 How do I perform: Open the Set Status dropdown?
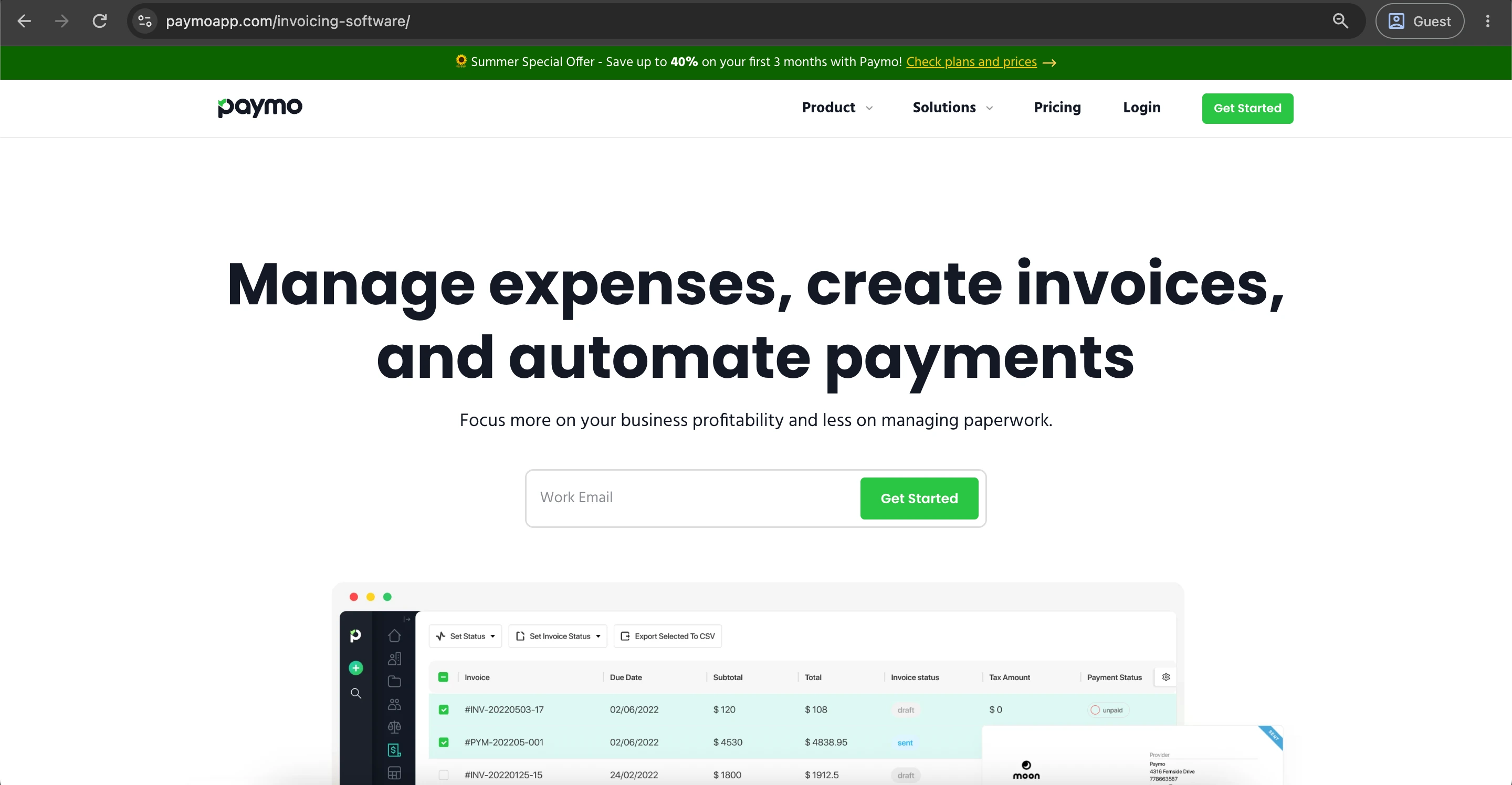(x=466, y=636)
